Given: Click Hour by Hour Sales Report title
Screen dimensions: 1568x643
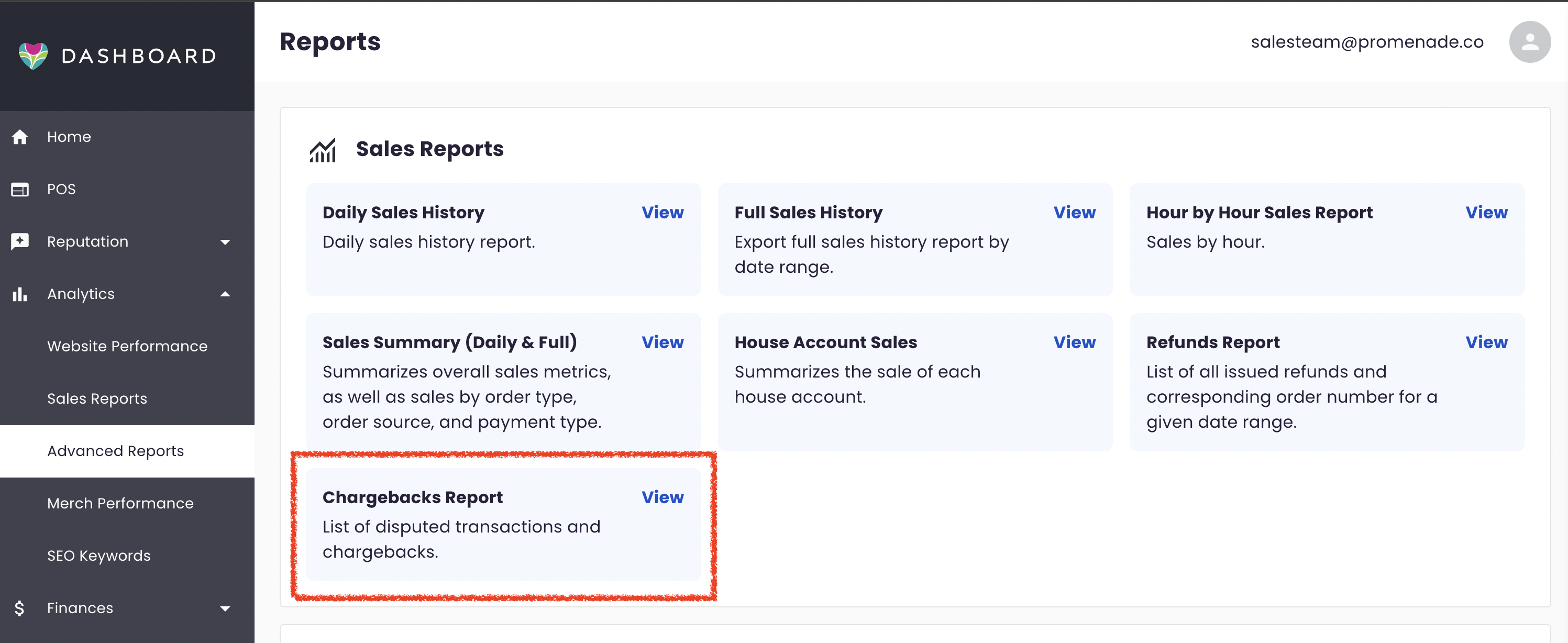Looking at the screenshot, I should pos(1259,213).
